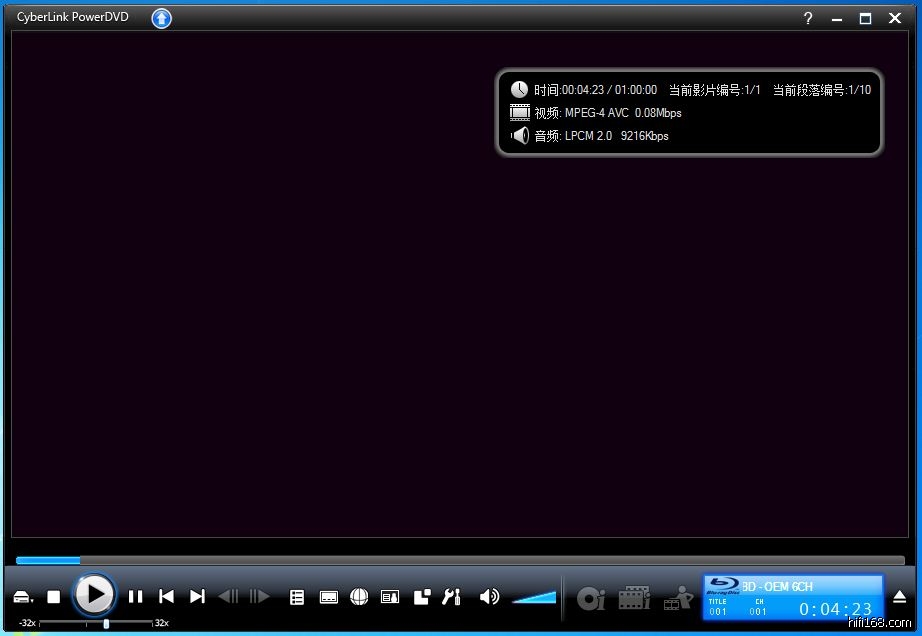Open settings with the wrench icon
This screenshot has width=922, height=636.
coord(451,597)
